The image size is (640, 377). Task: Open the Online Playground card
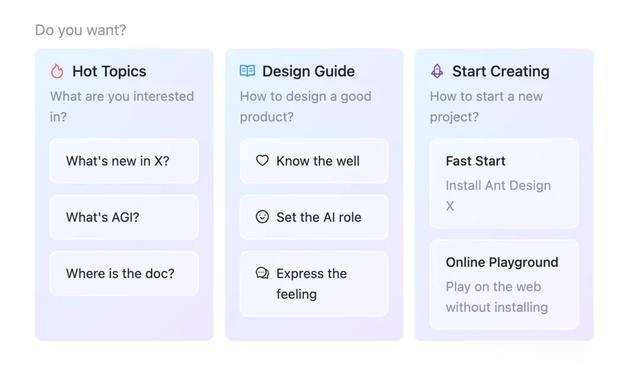point(504,284)
